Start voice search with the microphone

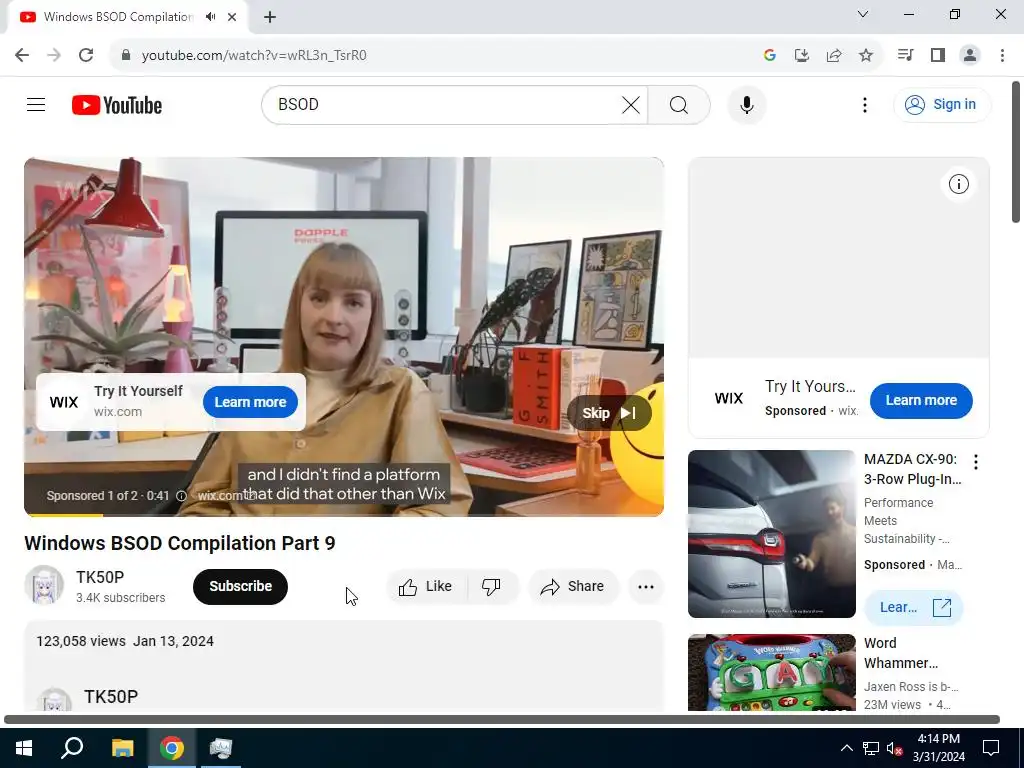coord(746,104)
